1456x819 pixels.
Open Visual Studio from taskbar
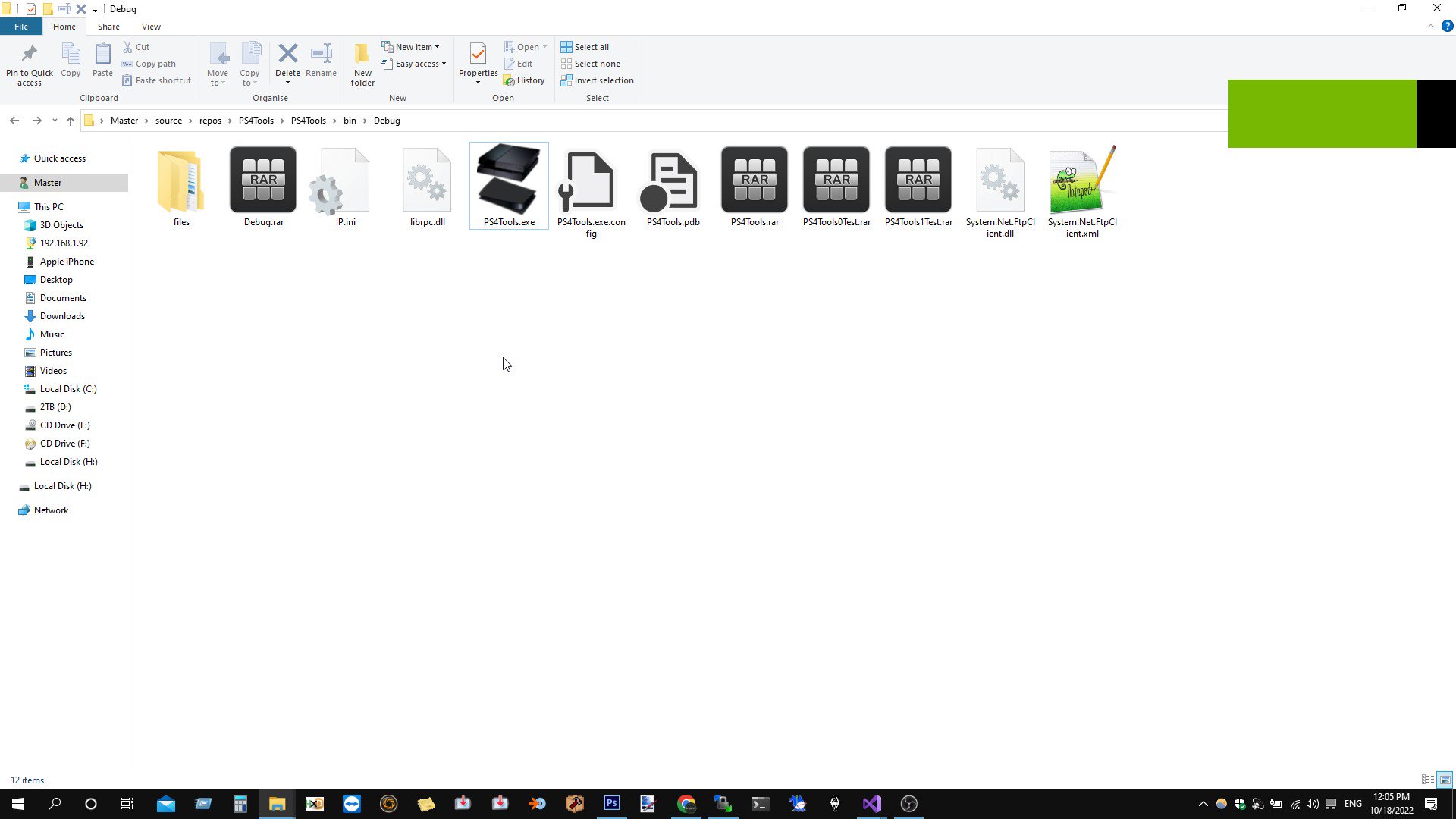pyautogui.click(x=871, y=804)
